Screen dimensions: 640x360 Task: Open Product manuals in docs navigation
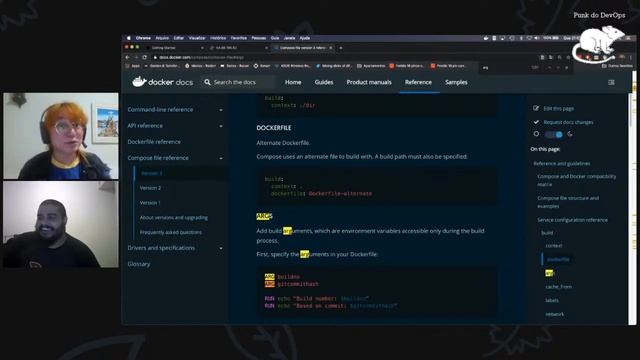369,82
